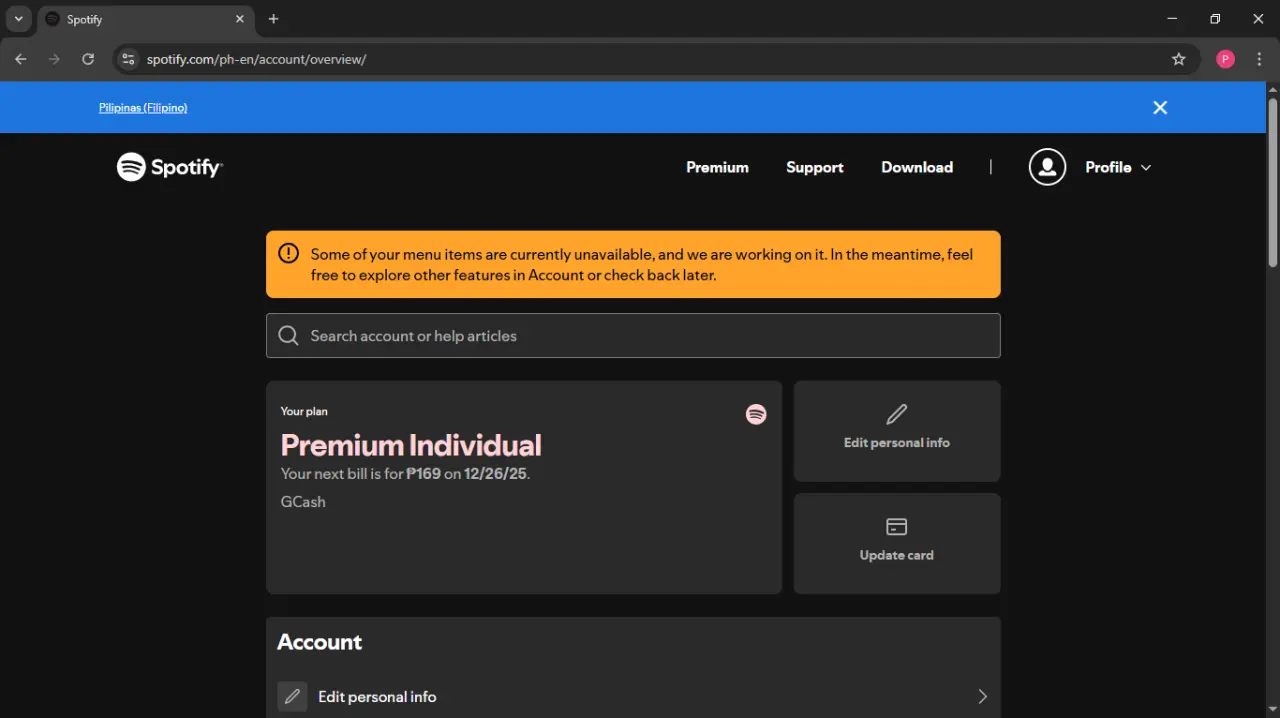
Task: Open the profile avatar icon
Action: click(x=1047, y=167)
